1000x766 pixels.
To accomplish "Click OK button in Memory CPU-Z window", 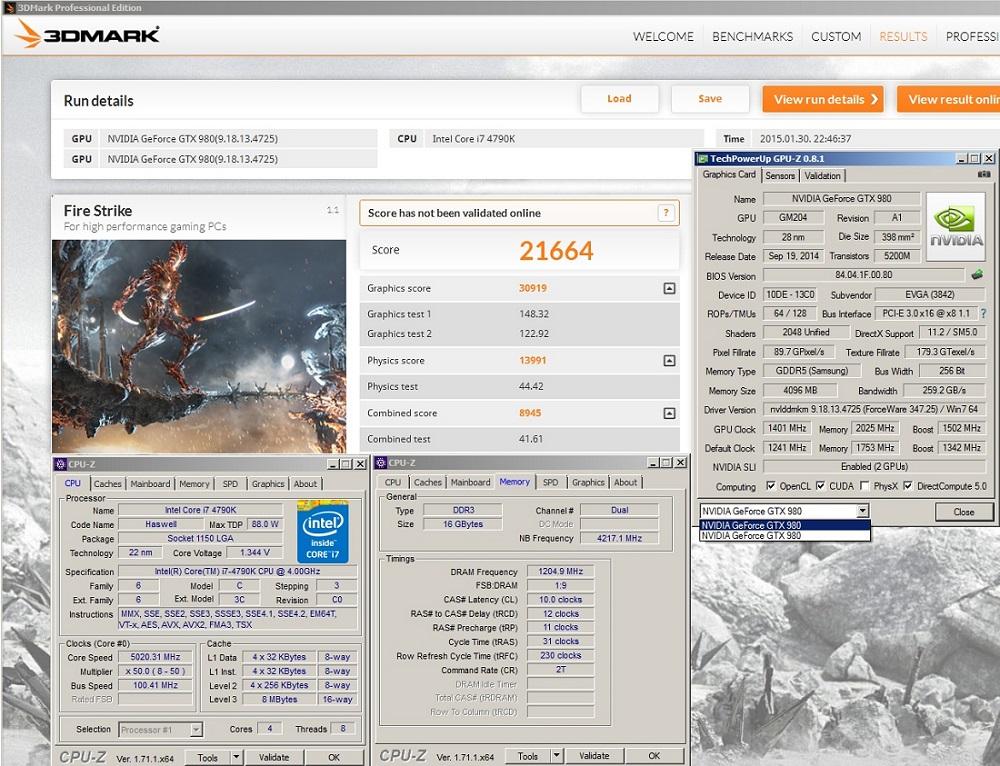I will [654, 756].
